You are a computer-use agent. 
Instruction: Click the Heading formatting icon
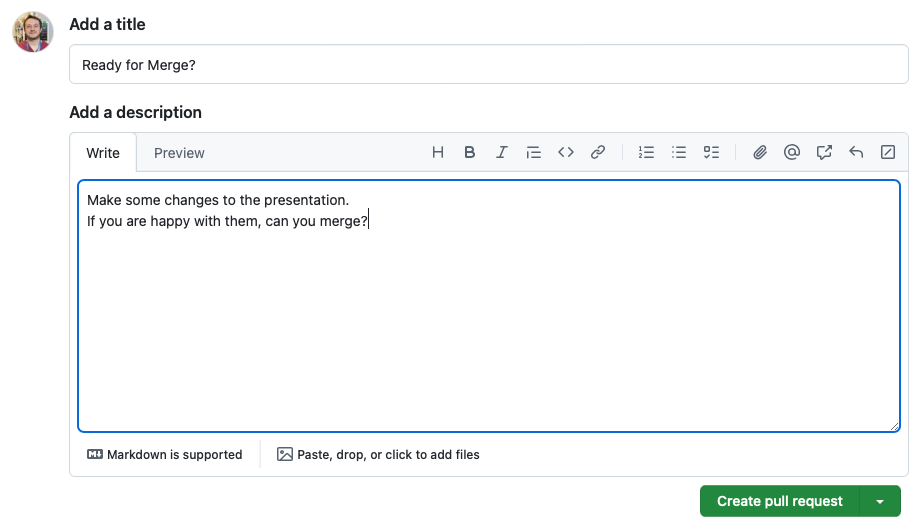pos(438,153)
